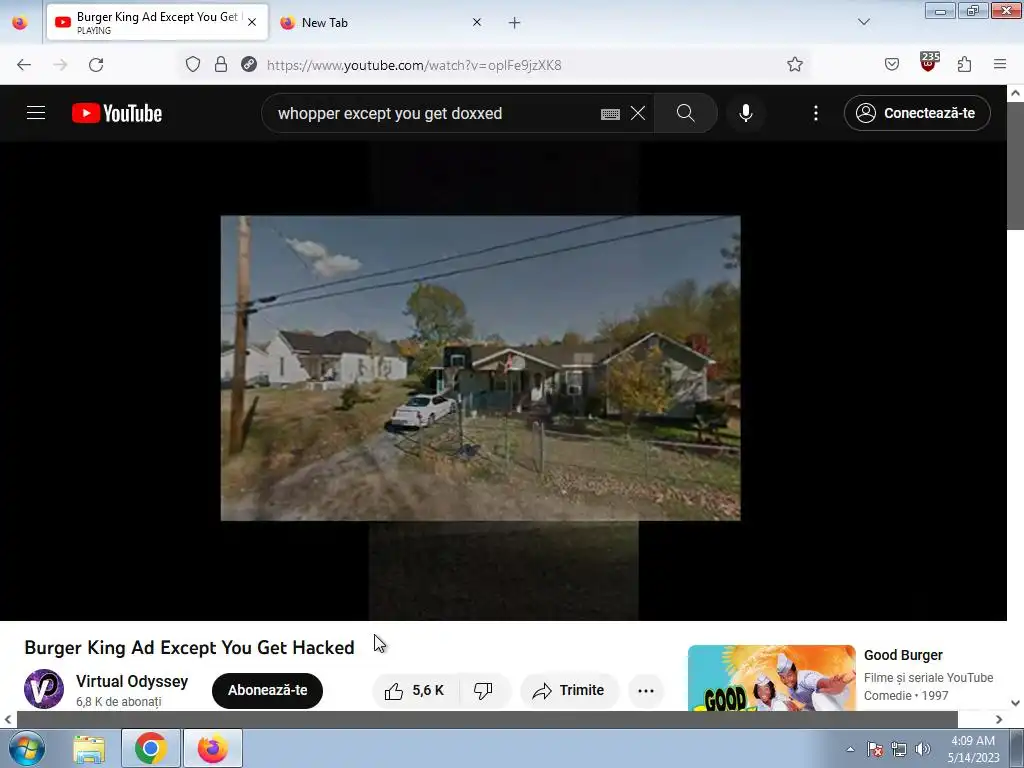Image resolution: width=1024 pixels, height=768 pixels.
Task: Open the network tray icon
Action: pyautogui.click(x=899, y=749)
